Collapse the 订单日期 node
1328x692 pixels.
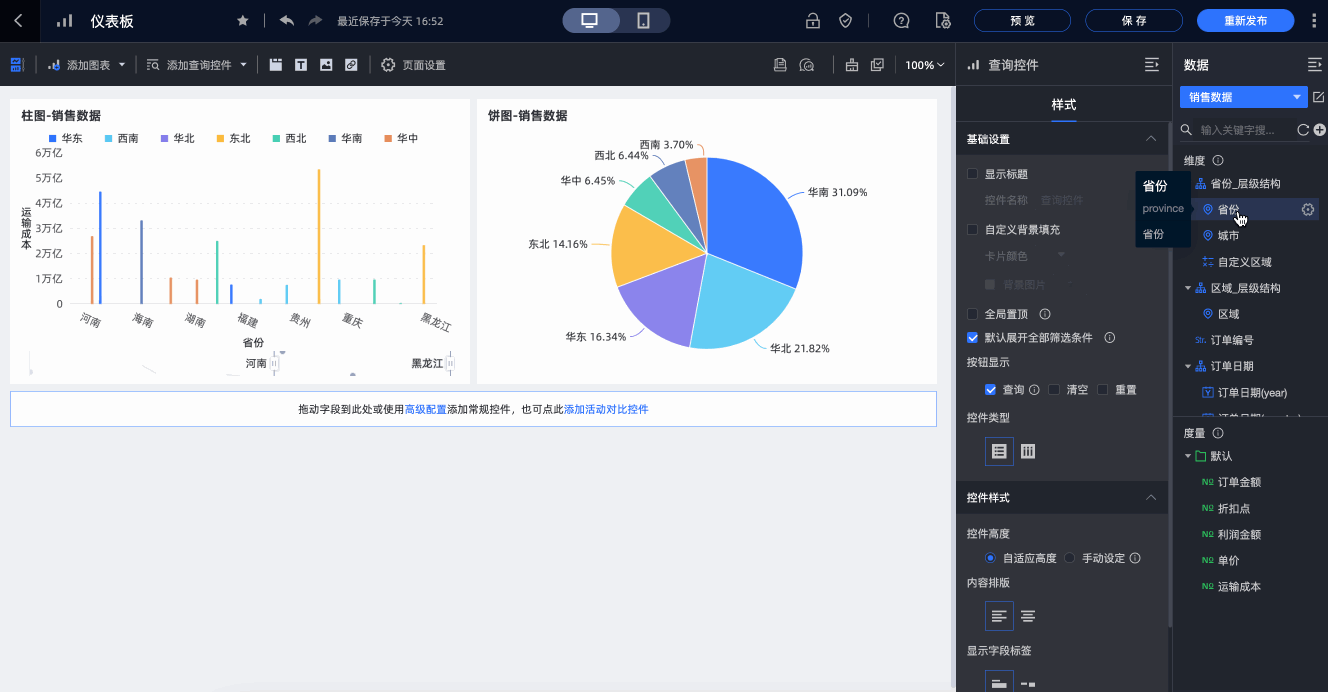[1188, 366]
